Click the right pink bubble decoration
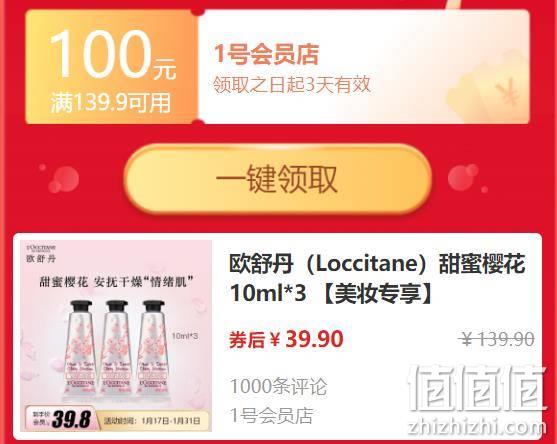557x444 pixels. (x=466, y=178)
